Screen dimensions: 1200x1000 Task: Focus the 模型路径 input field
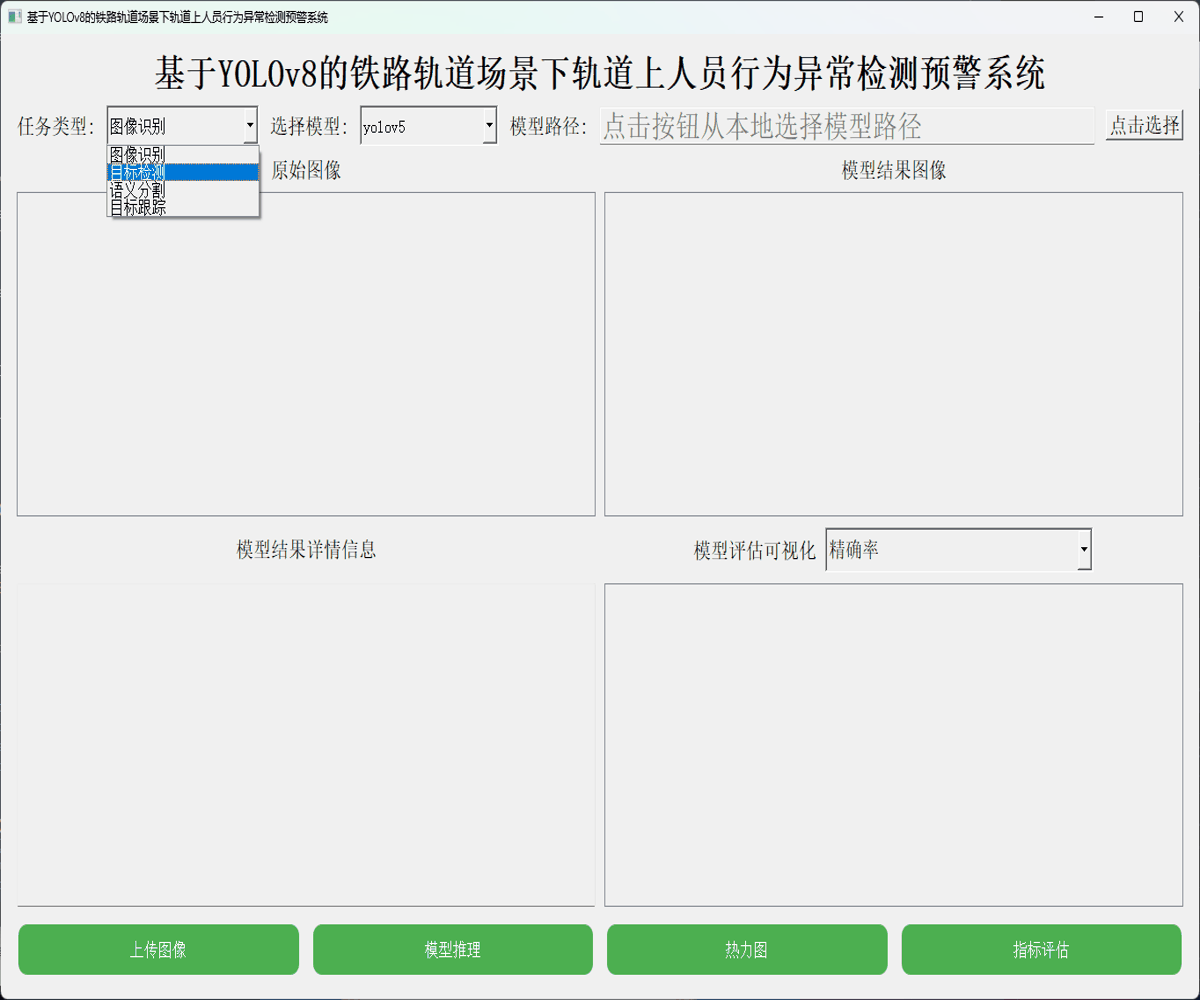tap(847, 126)
